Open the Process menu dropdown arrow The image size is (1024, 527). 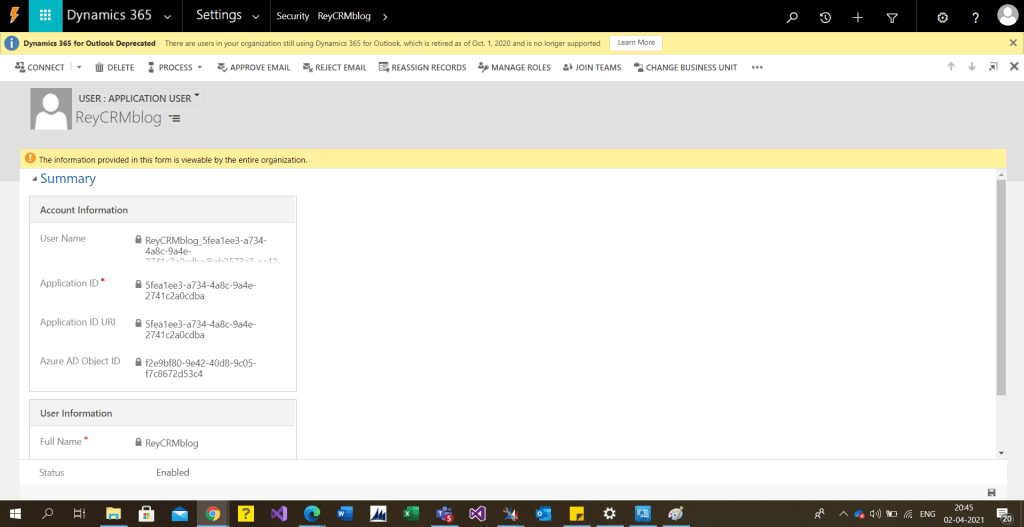[199, 68]
